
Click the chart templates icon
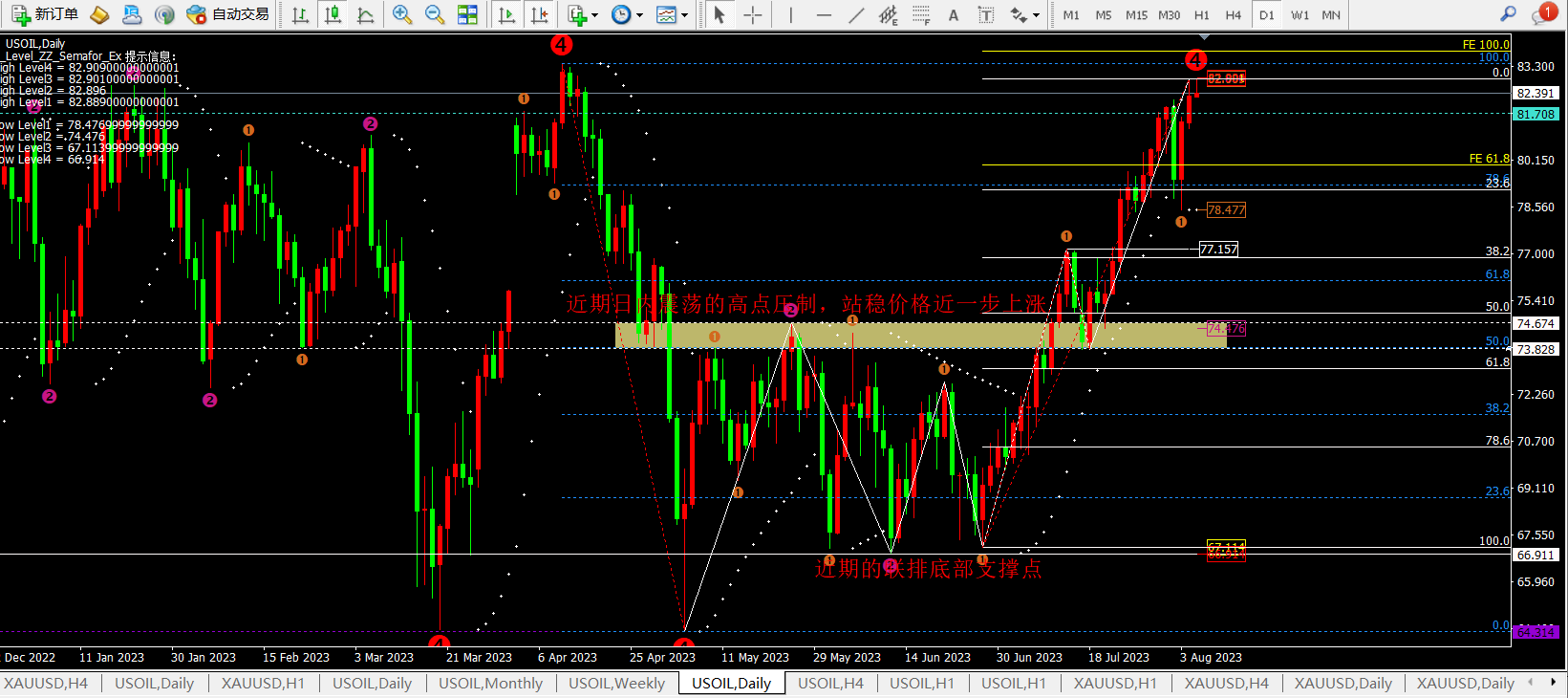click(x=666, y=14)
